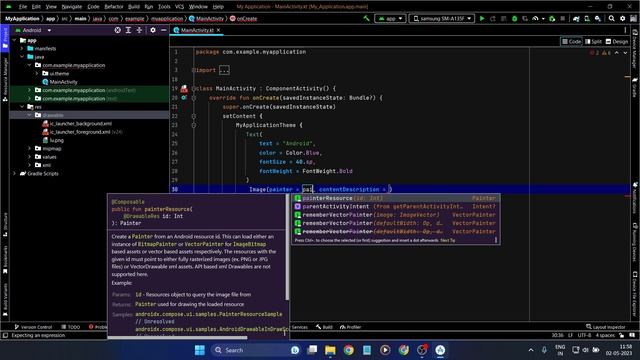Toggle the Structure side tab
This screenshot has width=640, height=360.
(5, 224)
